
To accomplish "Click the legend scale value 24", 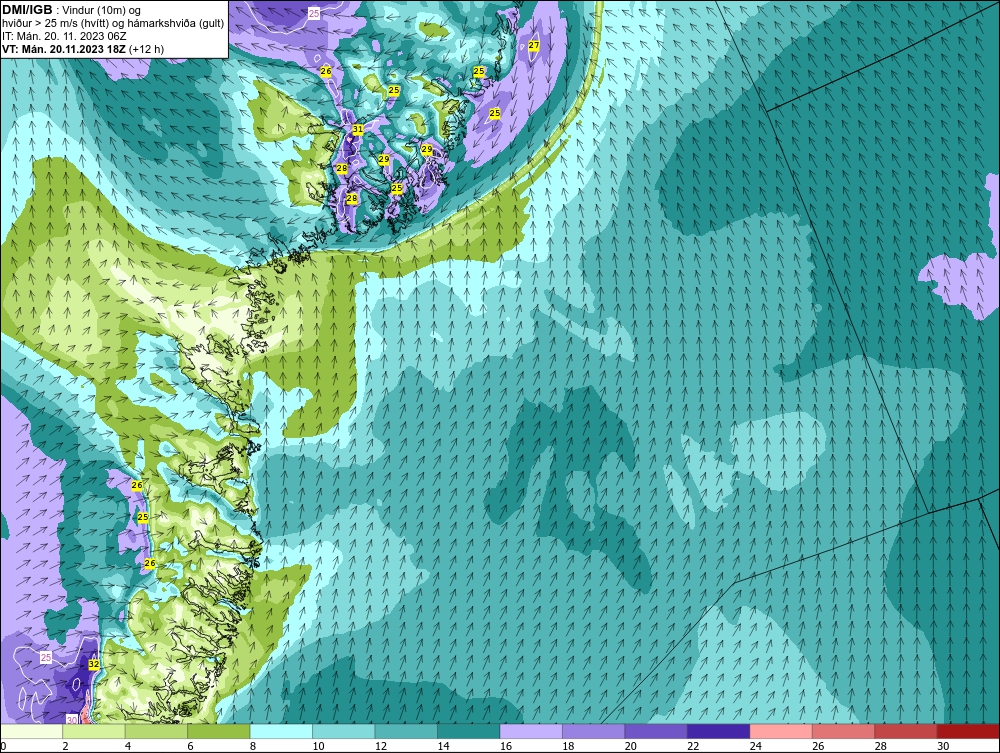I will (756, 747).
